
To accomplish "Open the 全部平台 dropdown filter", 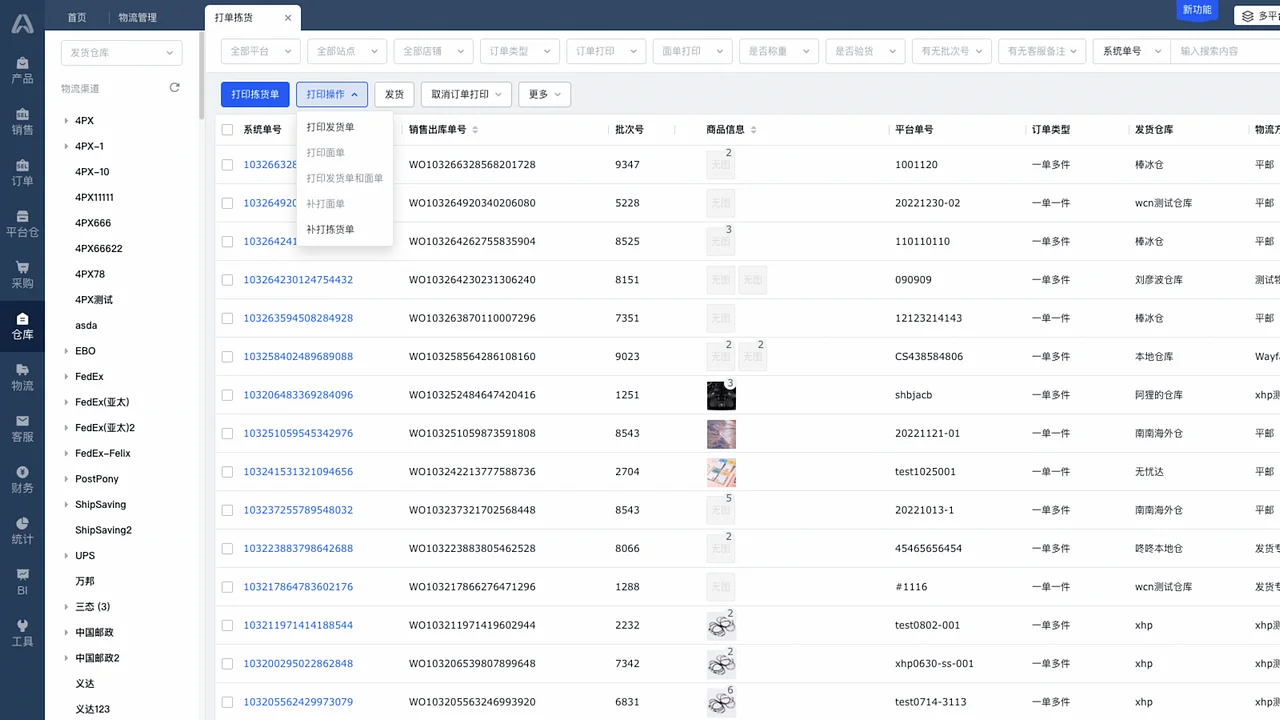I will [x=260, y=51].
